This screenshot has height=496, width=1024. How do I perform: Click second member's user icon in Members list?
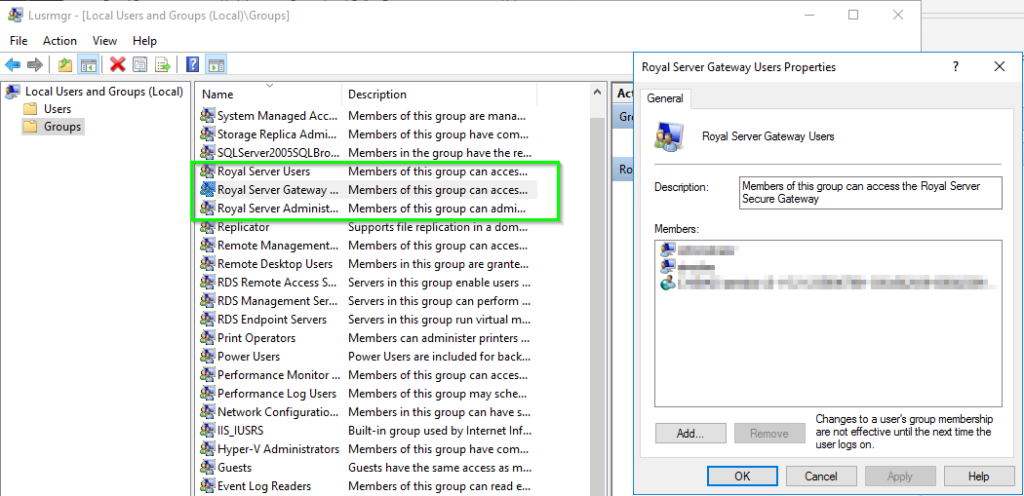(667, 266)
